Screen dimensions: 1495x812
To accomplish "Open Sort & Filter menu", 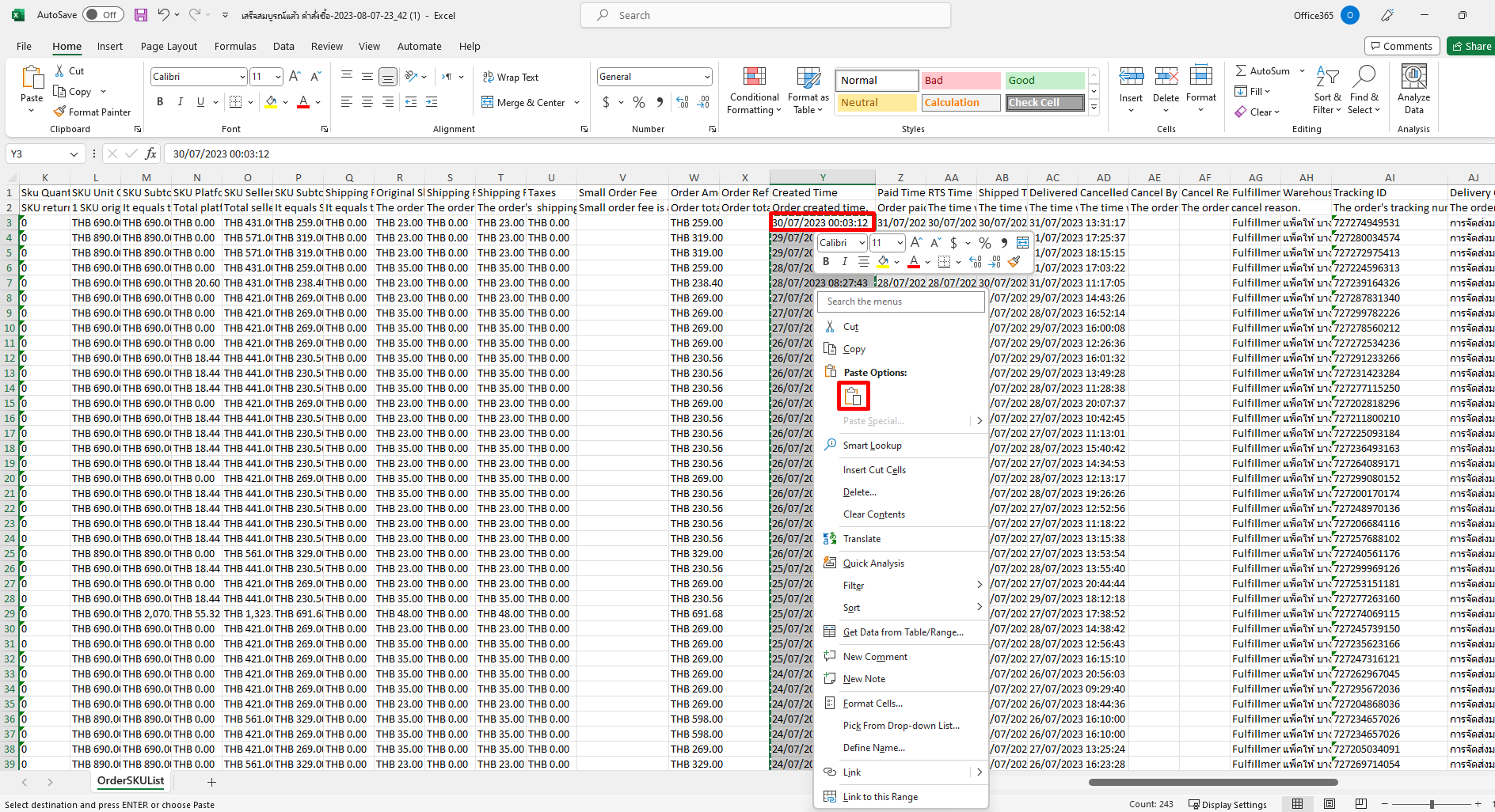I will pyautogui.click(x=1327, y=90).
